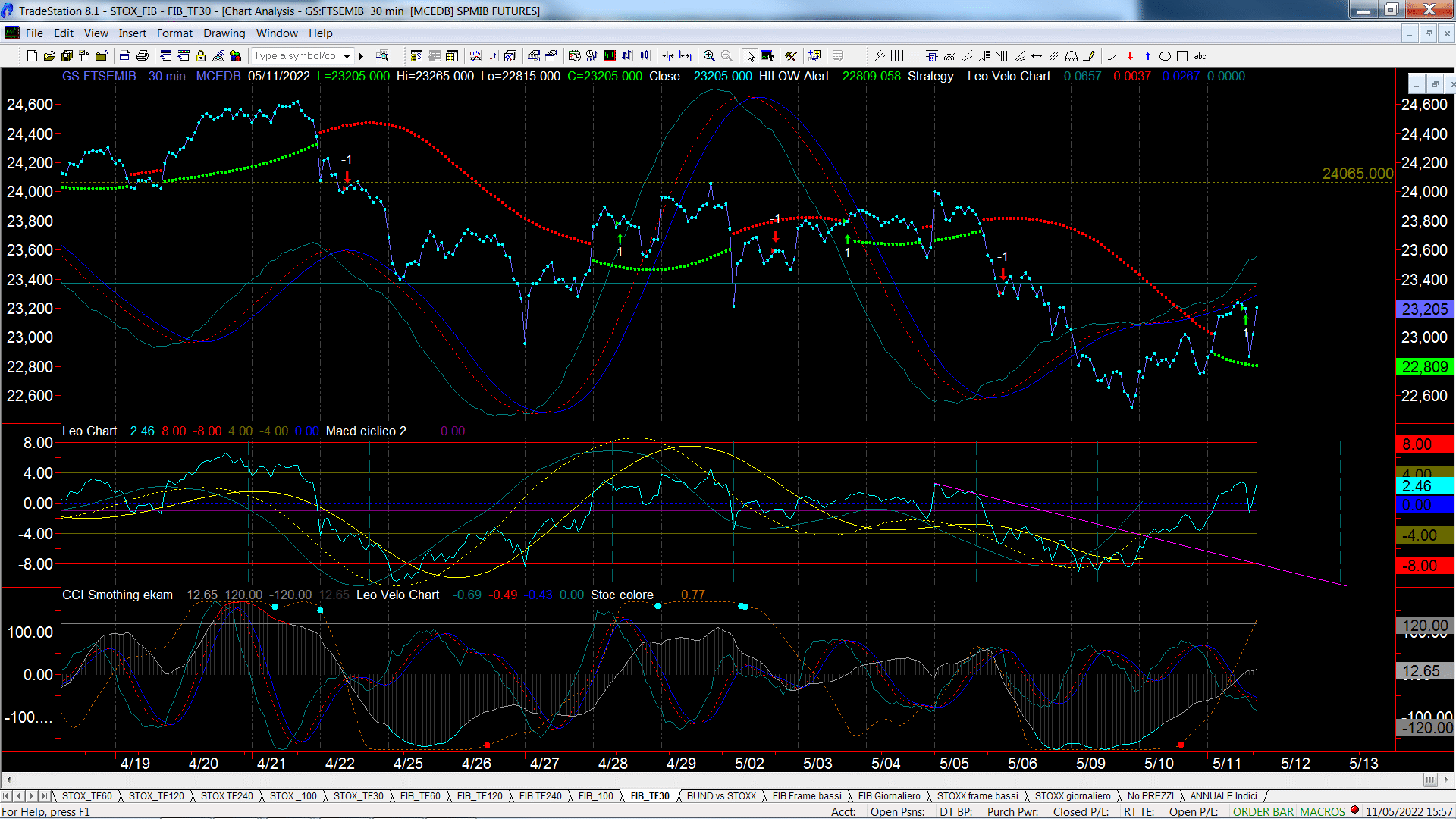This screenshot has width=1456, height=819.
Task: Click the curved line drawing tool
Action: pos(1112,55)
